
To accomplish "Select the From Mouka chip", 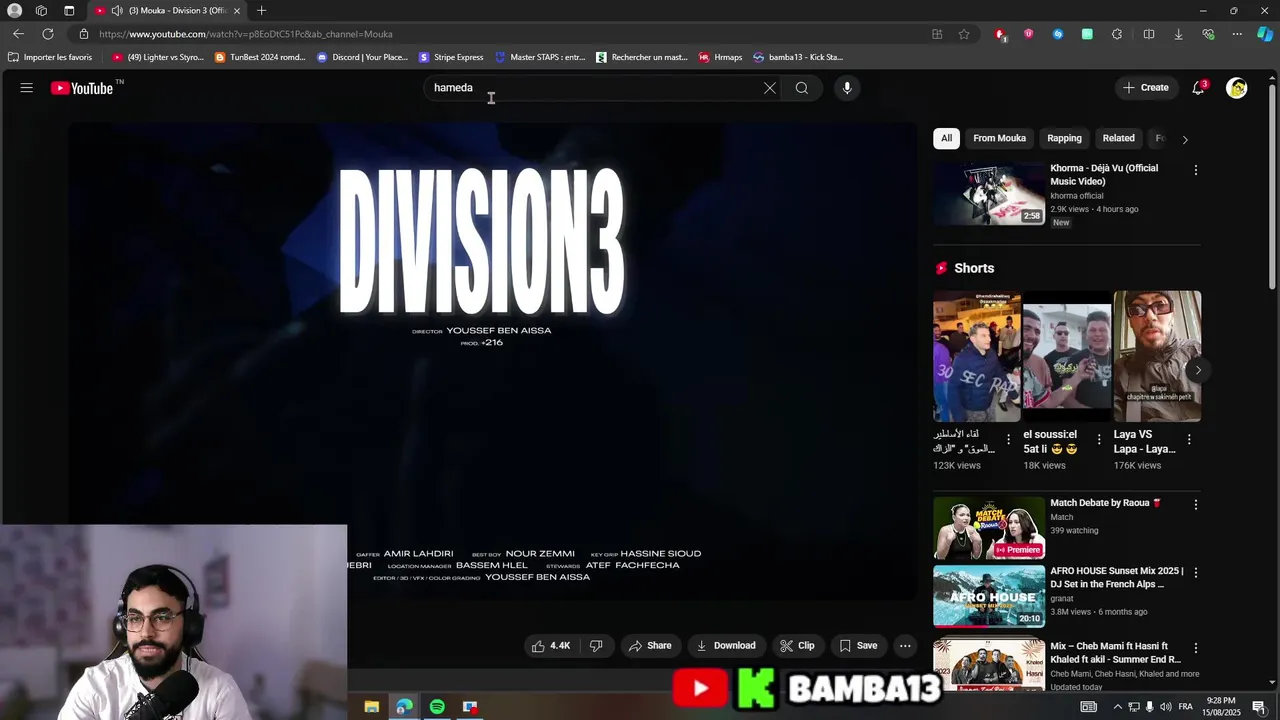I will (999, 138).
